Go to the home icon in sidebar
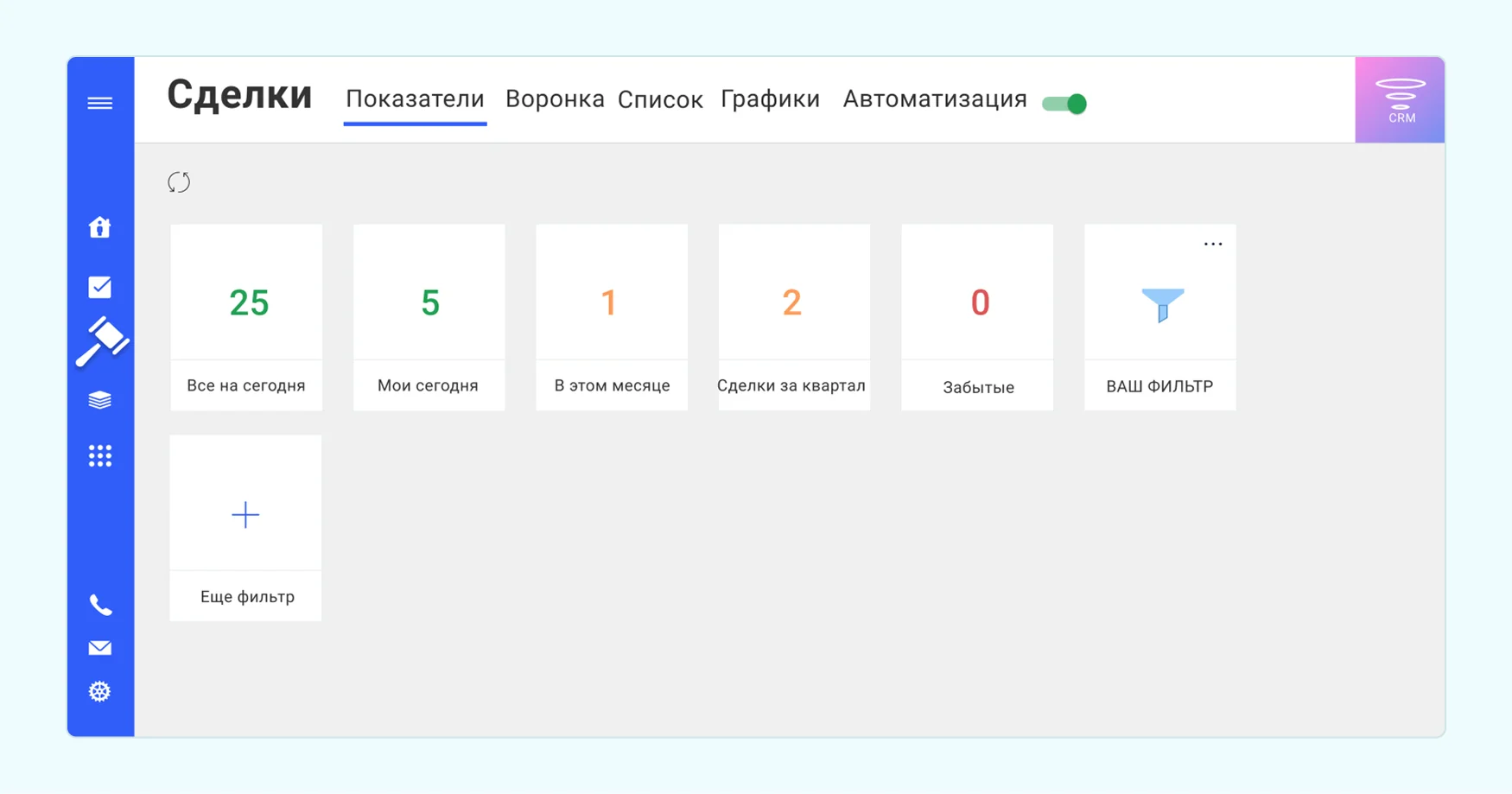This screenshot has width=1512, height=794. pos(100,226)
